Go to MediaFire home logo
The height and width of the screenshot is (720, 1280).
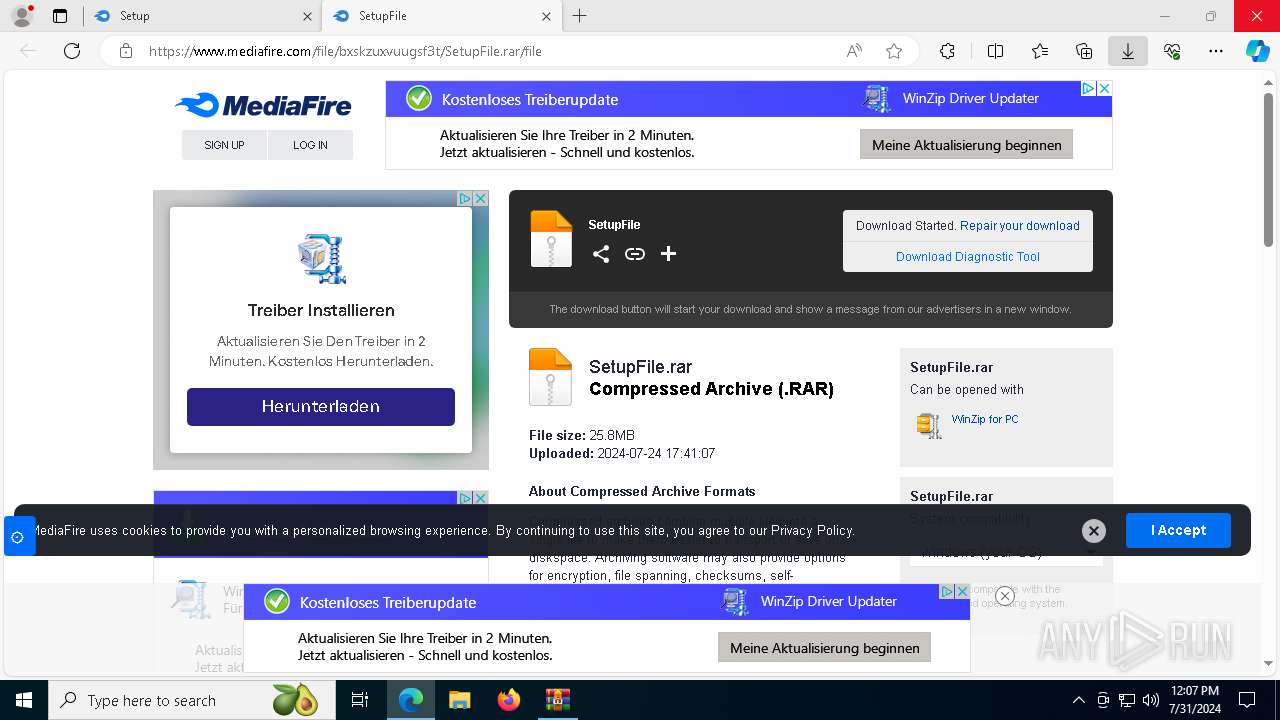[263, 105]
